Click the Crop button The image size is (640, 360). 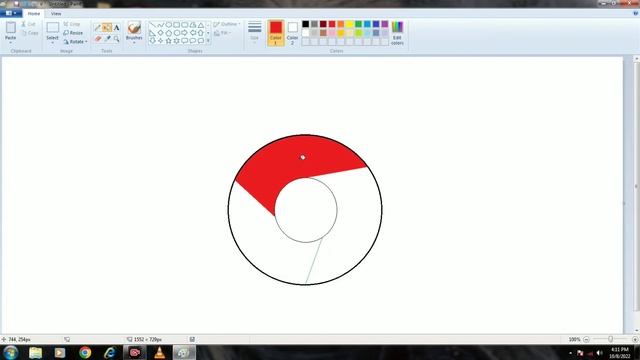coord(72,24)
